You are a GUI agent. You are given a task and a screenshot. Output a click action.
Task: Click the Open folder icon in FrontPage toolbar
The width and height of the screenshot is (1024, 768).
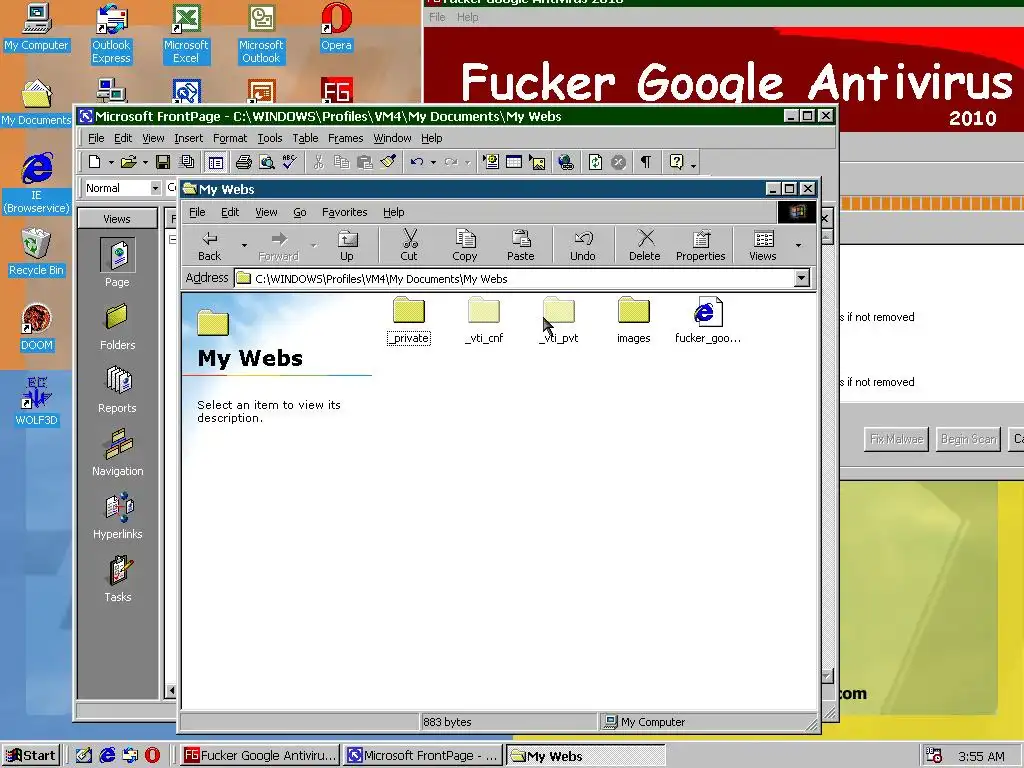click(129, 161)
